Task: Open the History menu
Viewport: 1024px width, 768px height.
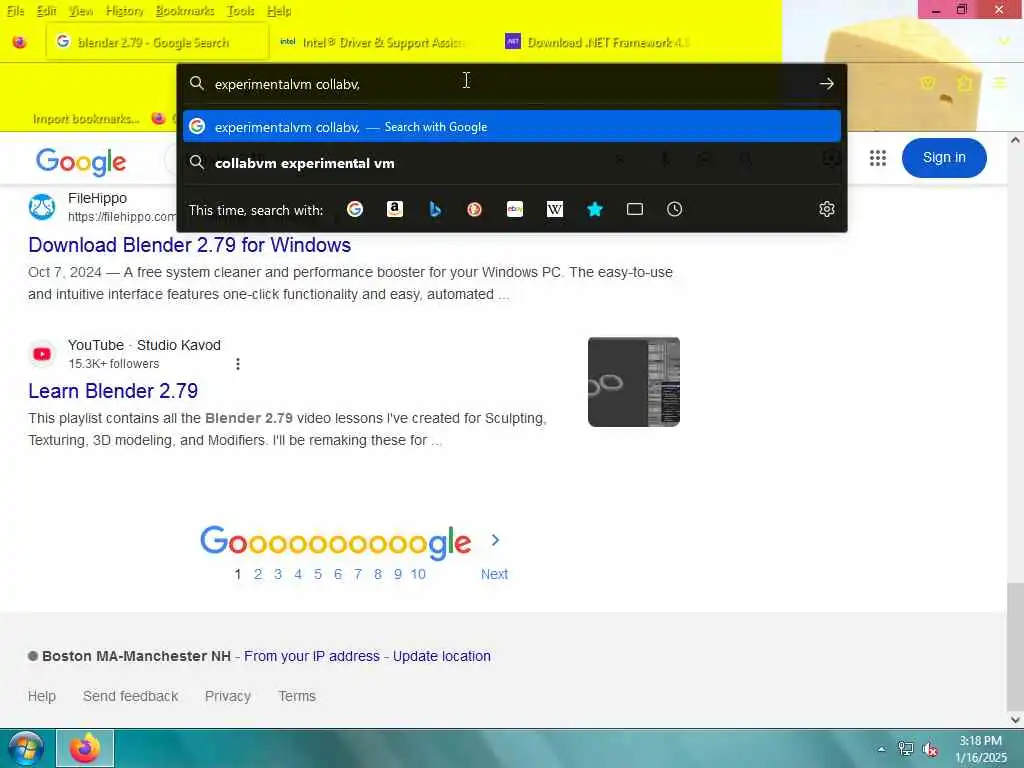Action: click(x=125, y=11)
